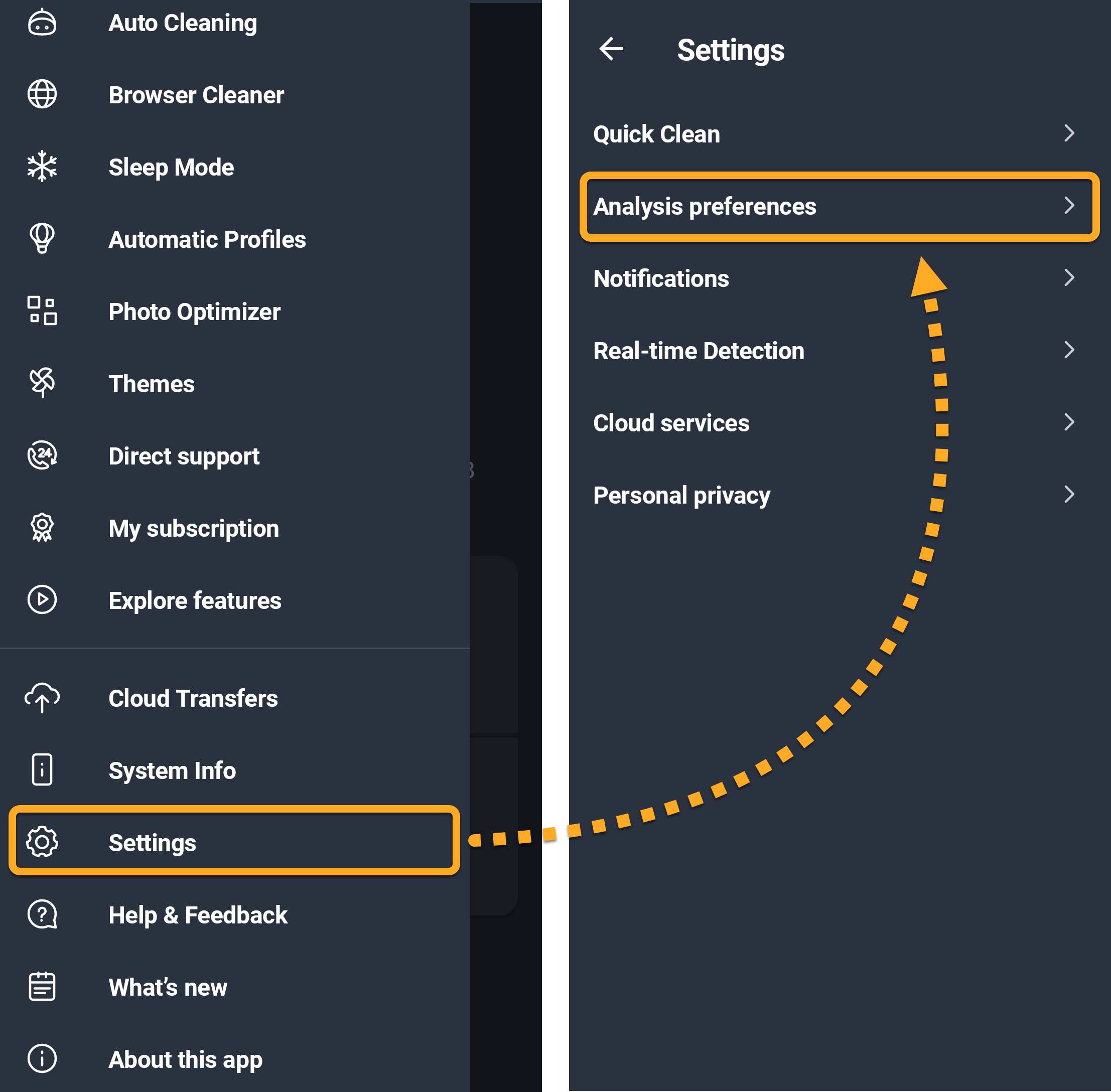
Task: Click the back arrow in Settings
Action: pyautogui.click(x=611, y=49)
